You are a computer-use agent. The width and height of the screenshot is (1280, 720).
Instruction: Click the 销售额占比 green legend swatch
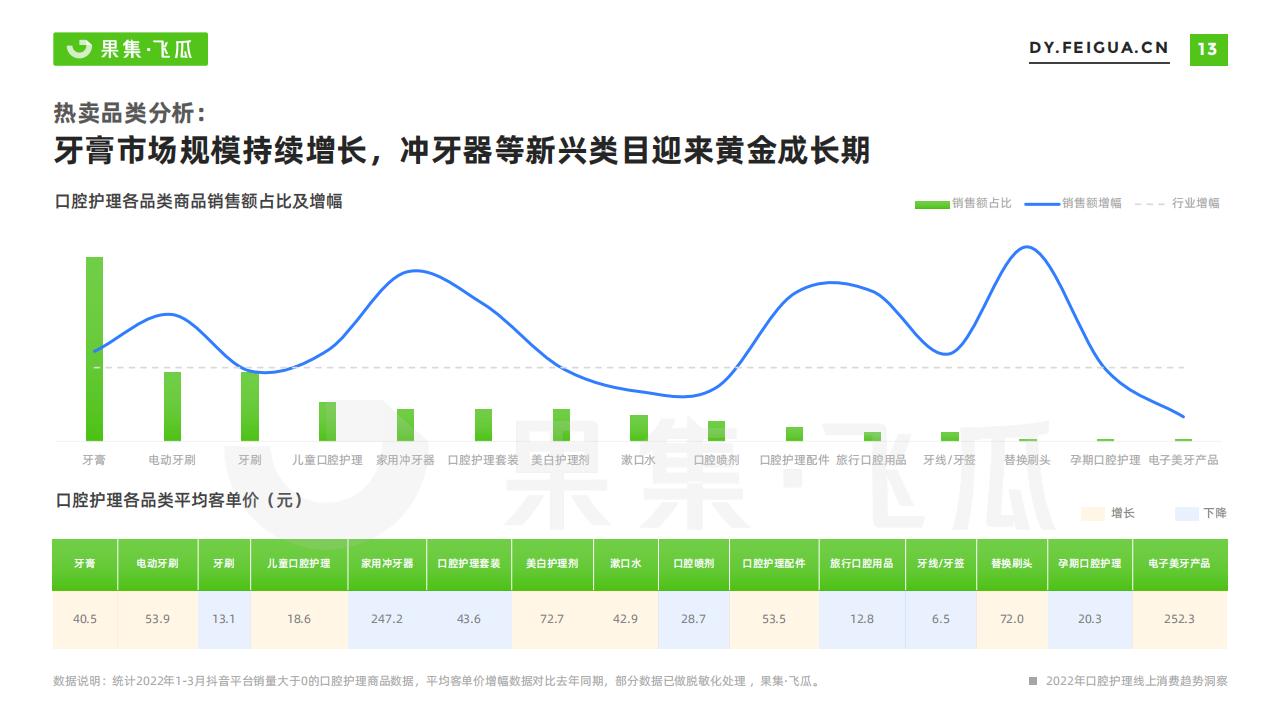point(931,204)
